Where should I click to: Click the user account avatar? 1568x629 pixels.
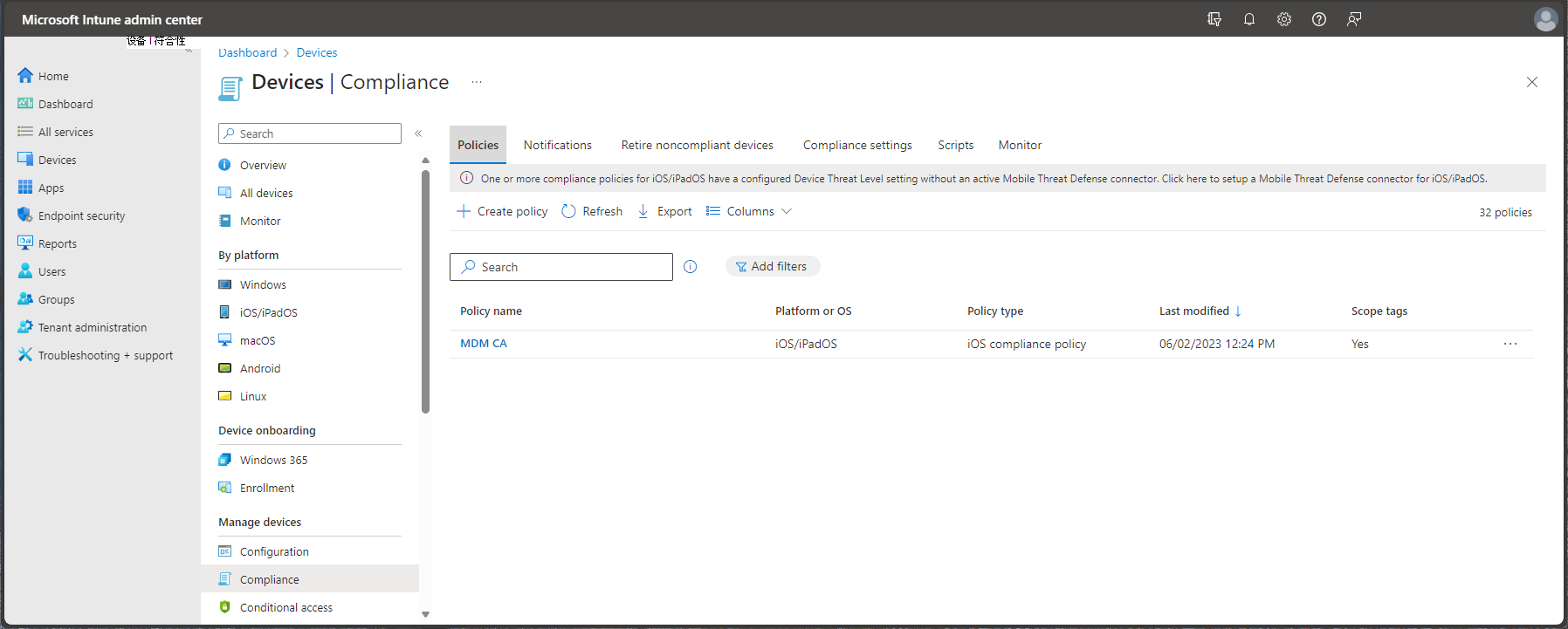(1545, 19)
